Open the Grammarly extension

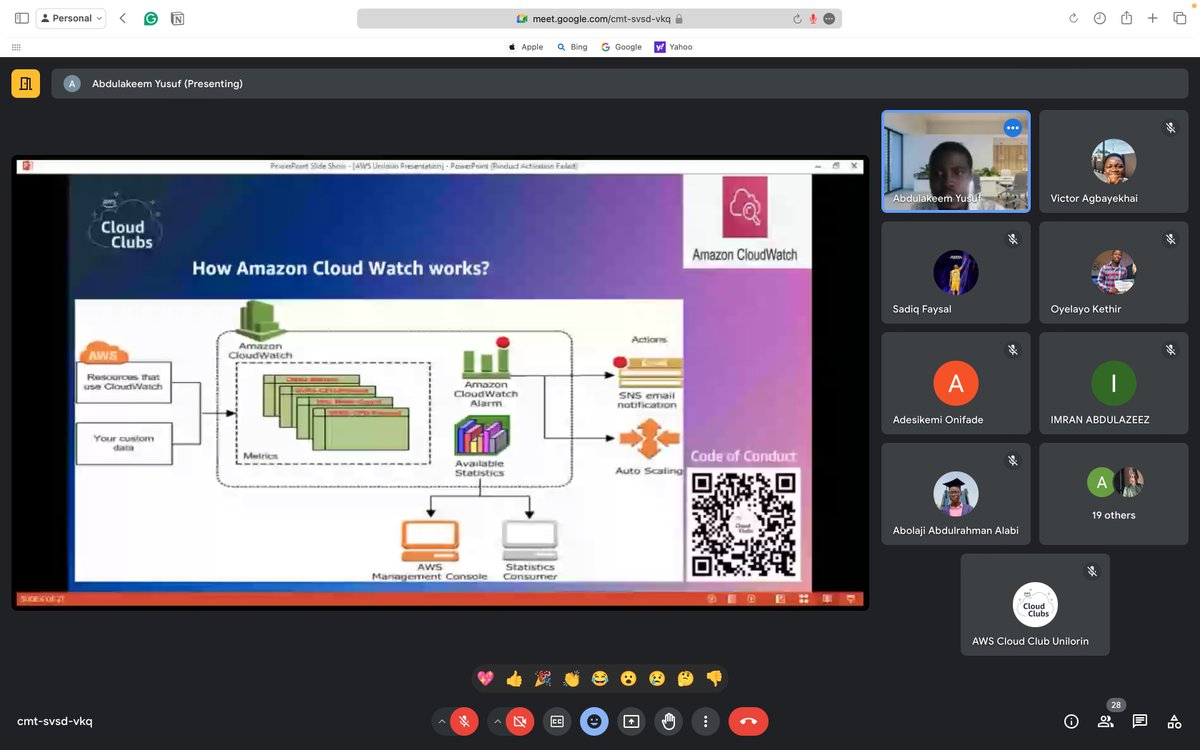point(151,18)
